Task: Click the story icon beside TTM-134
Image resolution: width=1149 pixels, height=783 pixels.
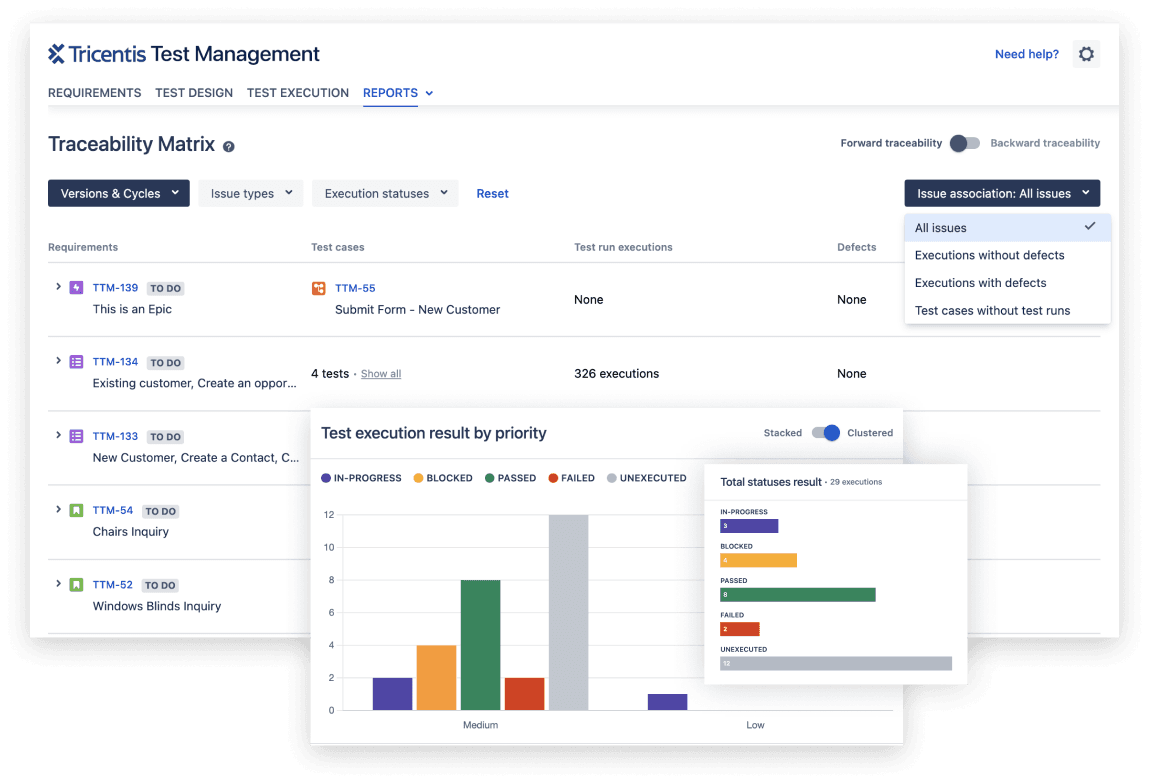Action: point(76,361)
